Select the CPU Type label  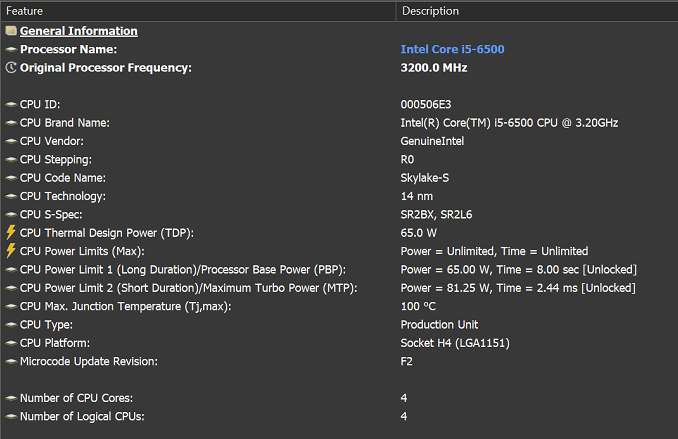pos(46,325)
